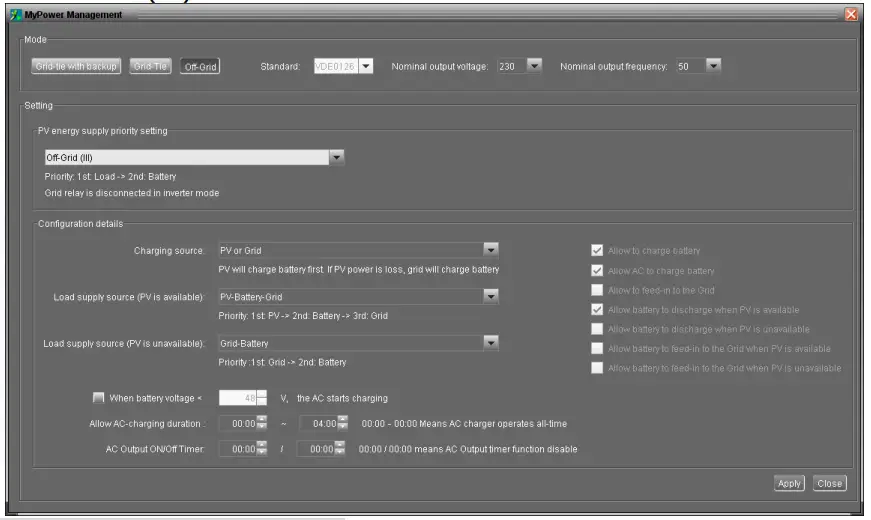Toggle Allow battery to discharge when PV is available
Image resolution: width=871 pixels, height=520 pixels.
pos(597,309)
